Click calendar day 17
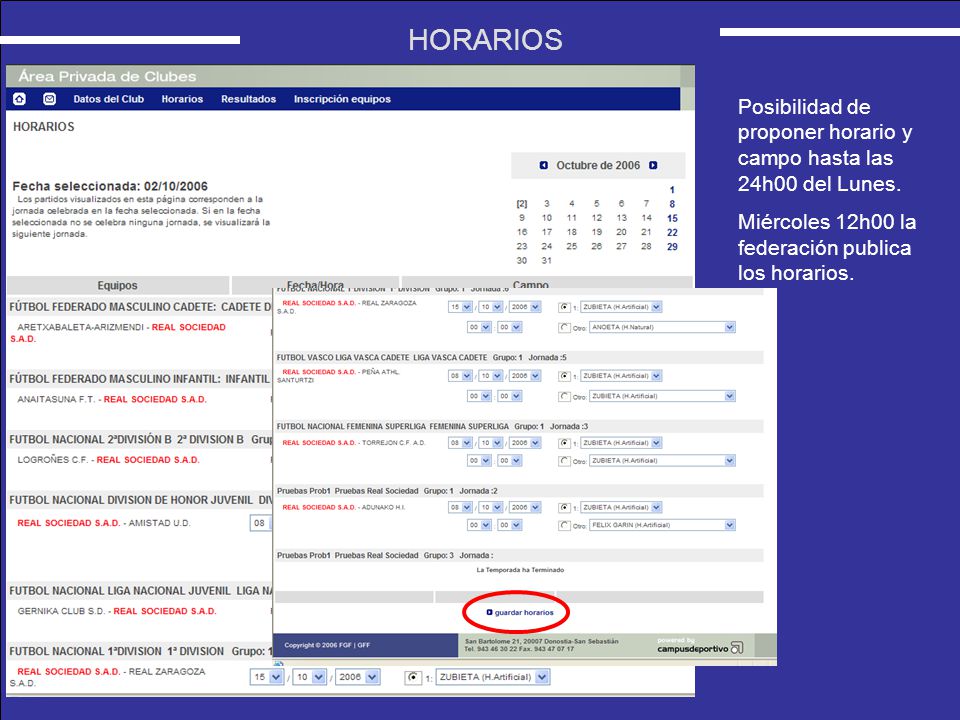 point(547,232)
